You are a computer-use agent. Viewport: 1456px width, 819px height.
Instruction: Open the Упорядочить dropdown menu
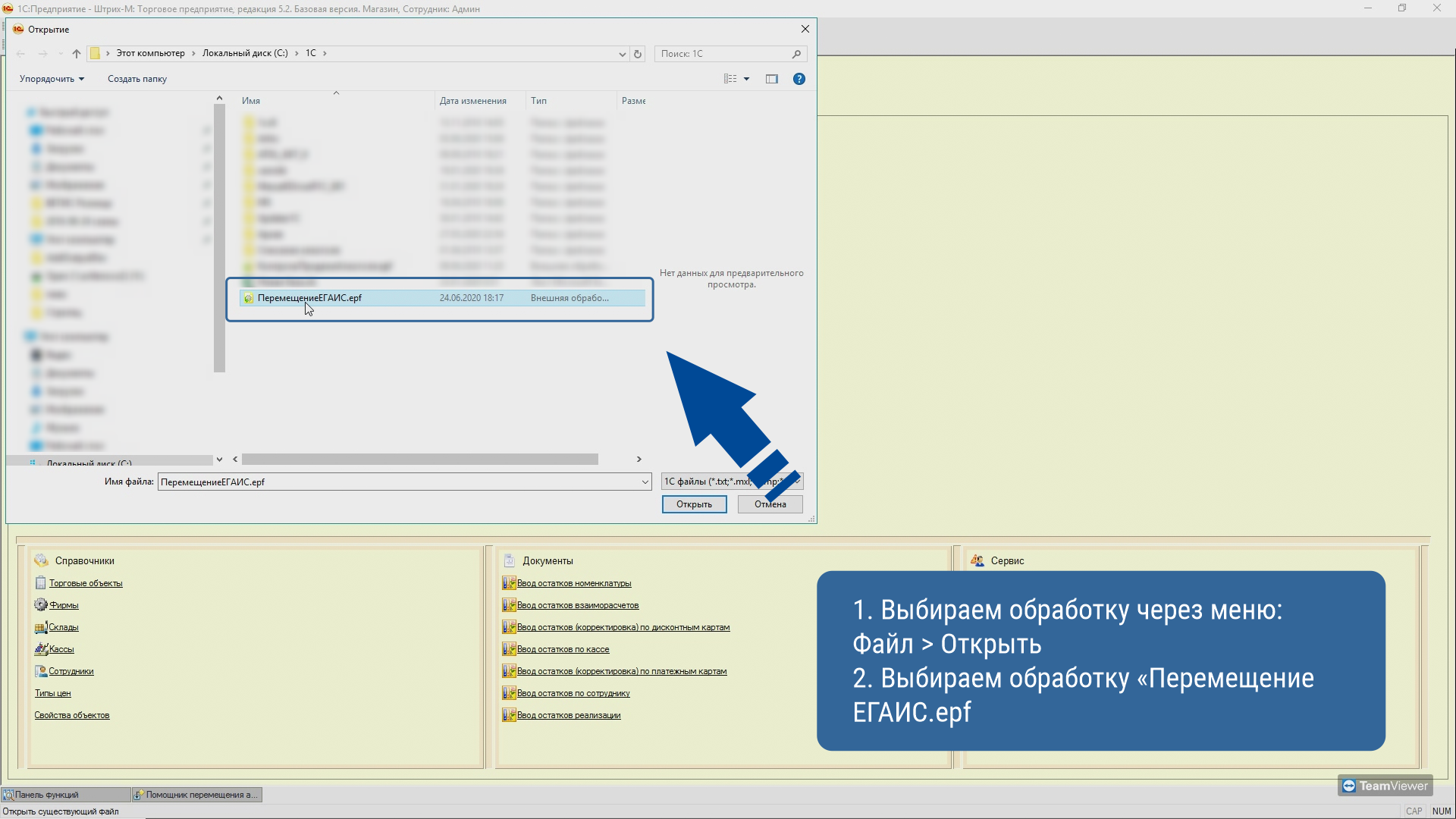(x=52, y=79)
